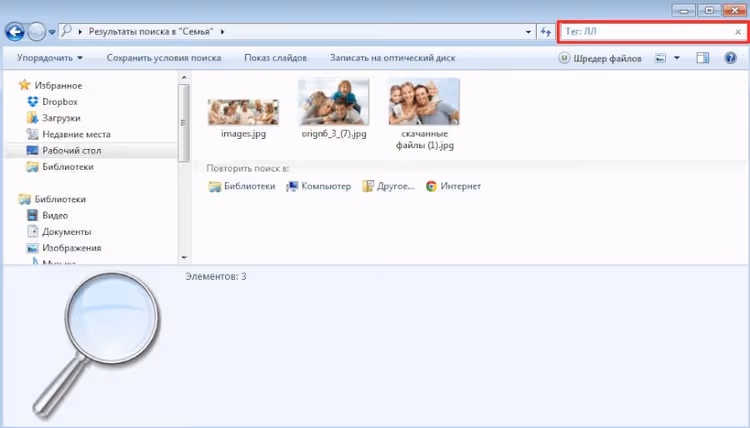Click the Изображения library icon
750x428 pixels.
coord(33,248)
